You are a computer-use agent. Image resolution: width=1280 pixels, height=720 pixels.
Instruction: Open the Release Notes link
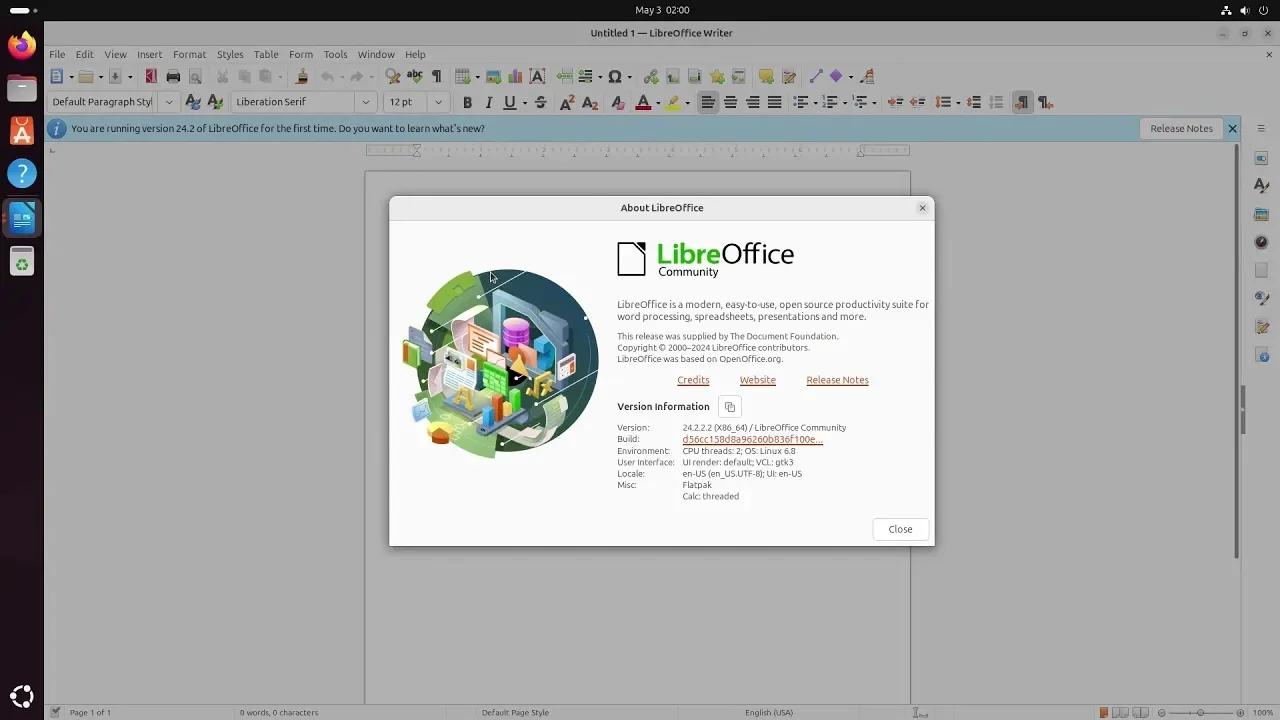click(837, 380)
